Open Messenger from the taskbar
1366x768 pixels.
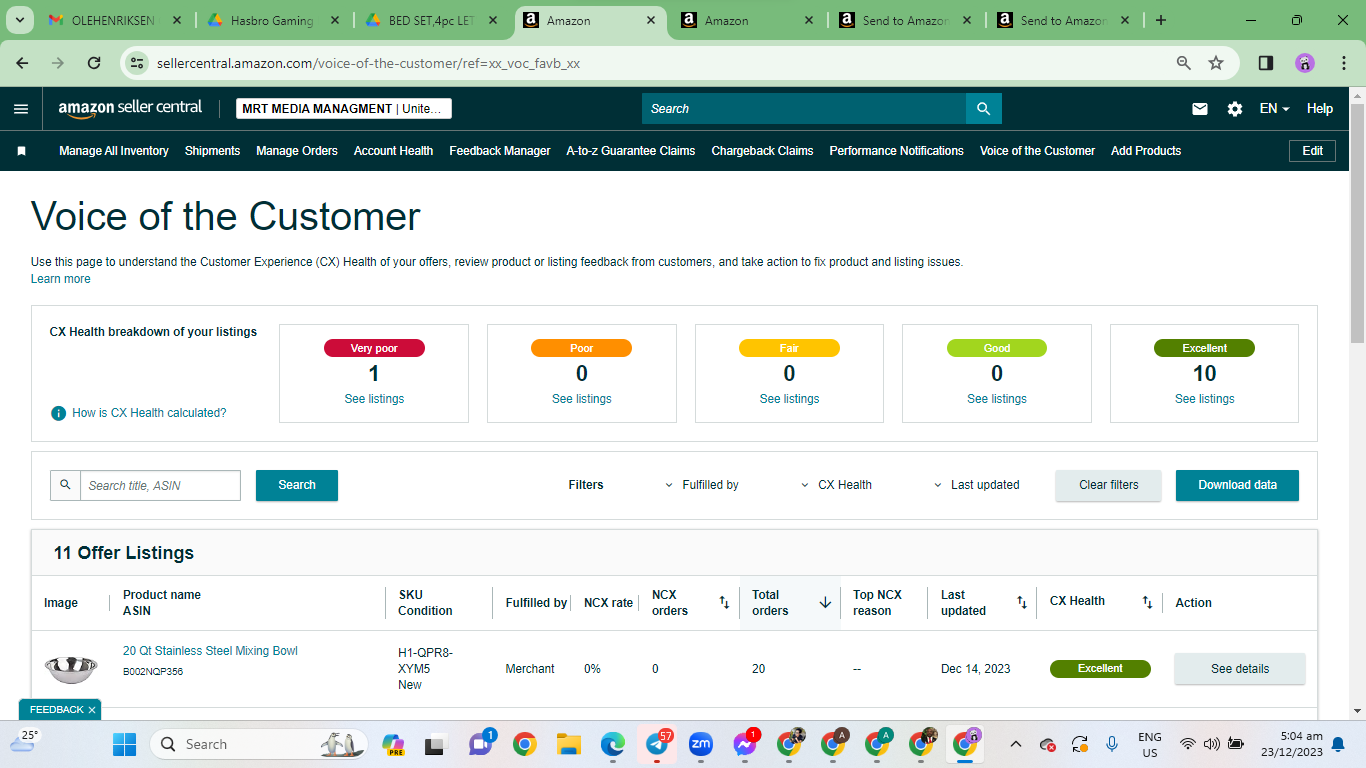745,744
